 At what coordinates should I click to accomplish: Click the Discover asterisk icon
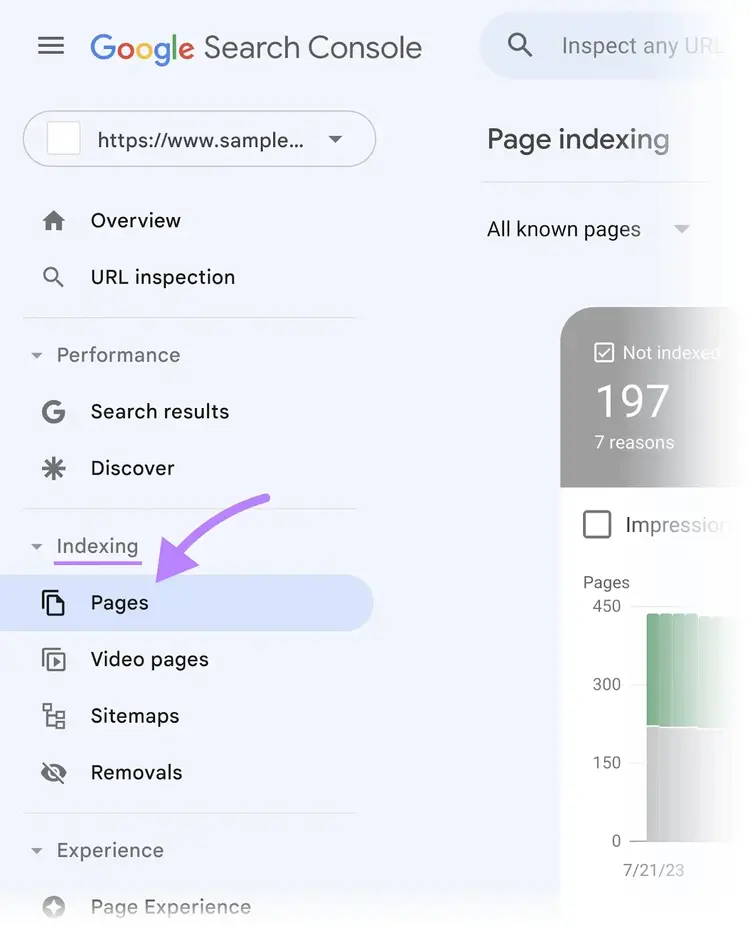(54, 468)
